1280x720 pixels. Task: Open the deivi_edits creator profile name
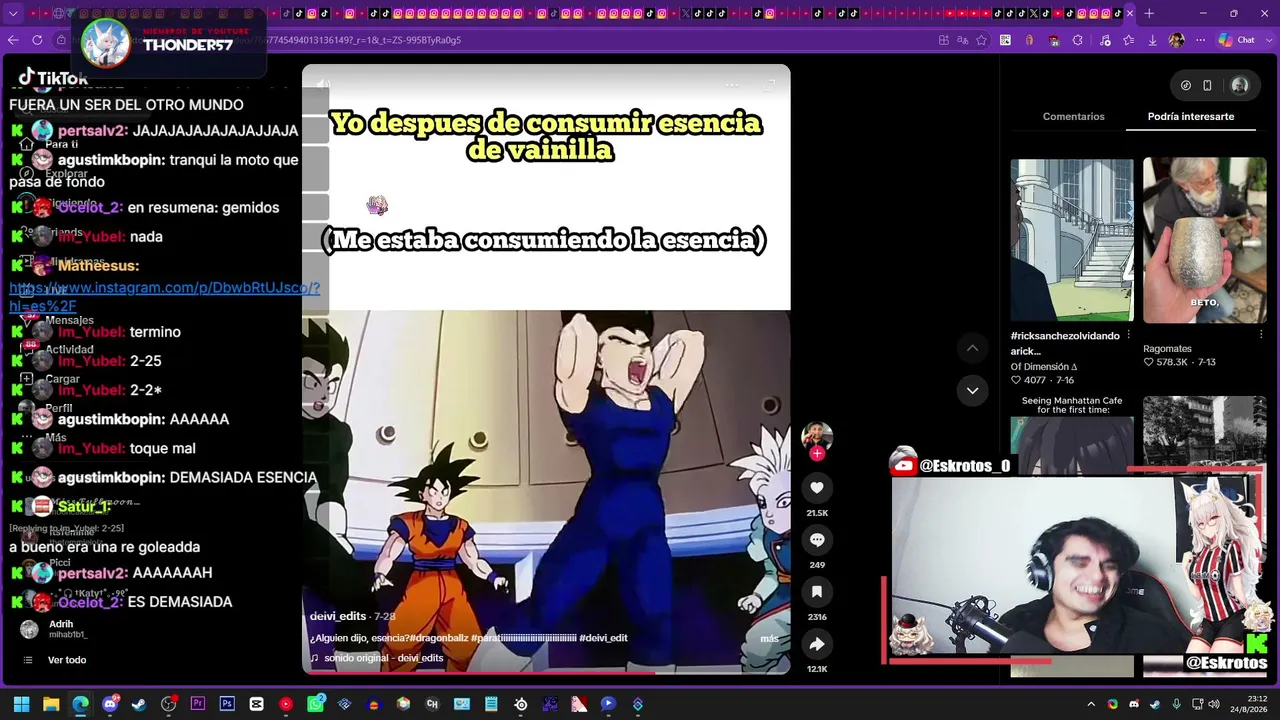[x=338, y=616]
